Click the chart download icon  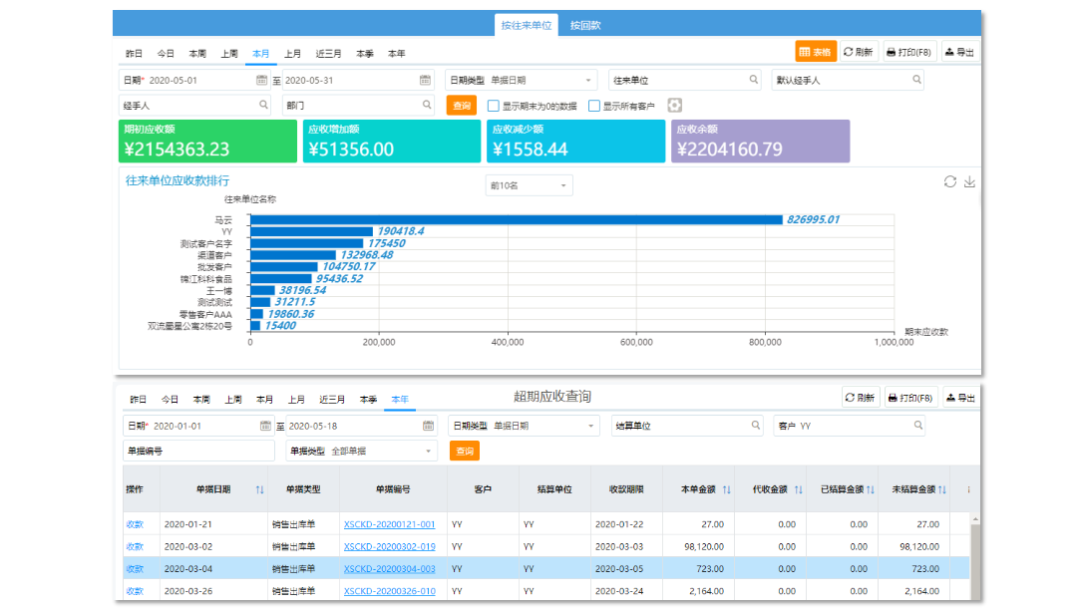(969, 182)
